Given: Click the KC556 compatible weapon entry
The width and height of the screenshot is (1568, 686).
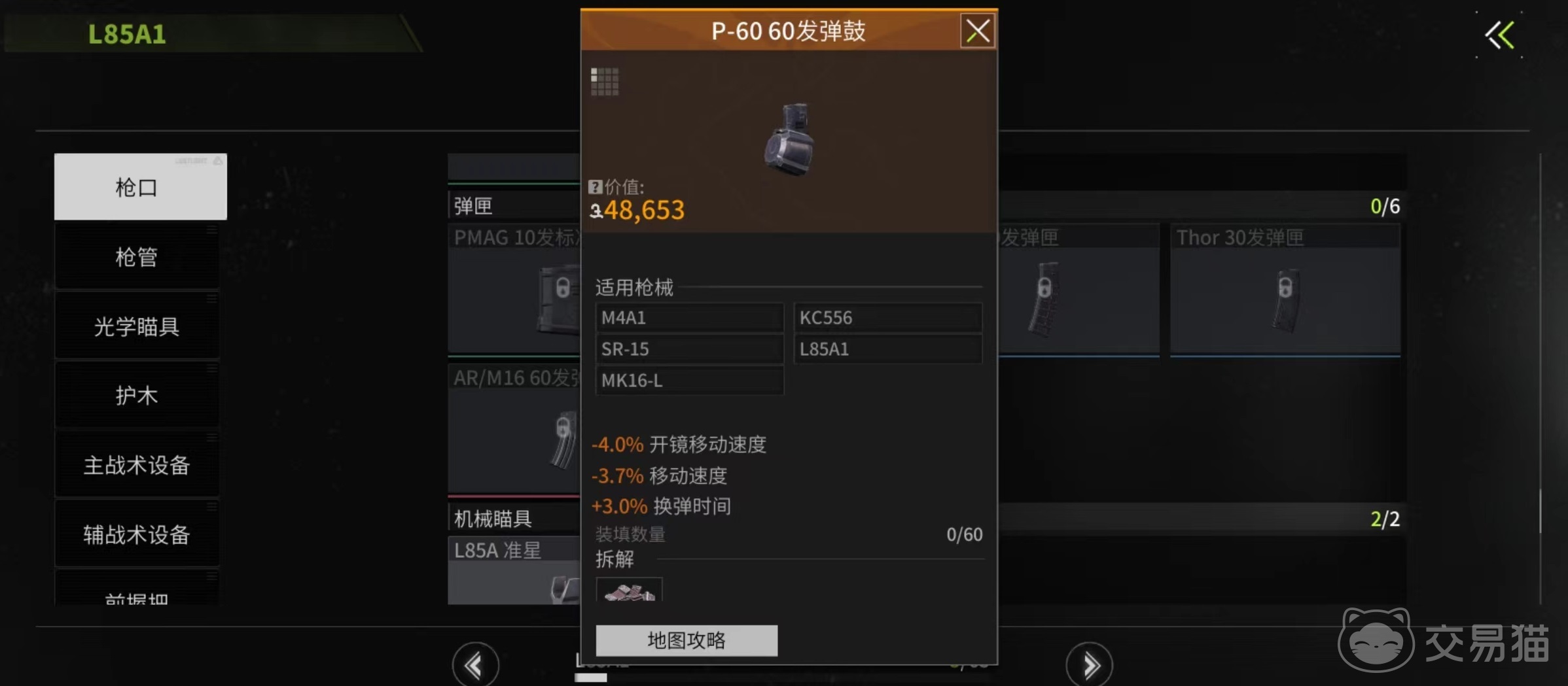Looking at the screenshot, I should 887,318.
